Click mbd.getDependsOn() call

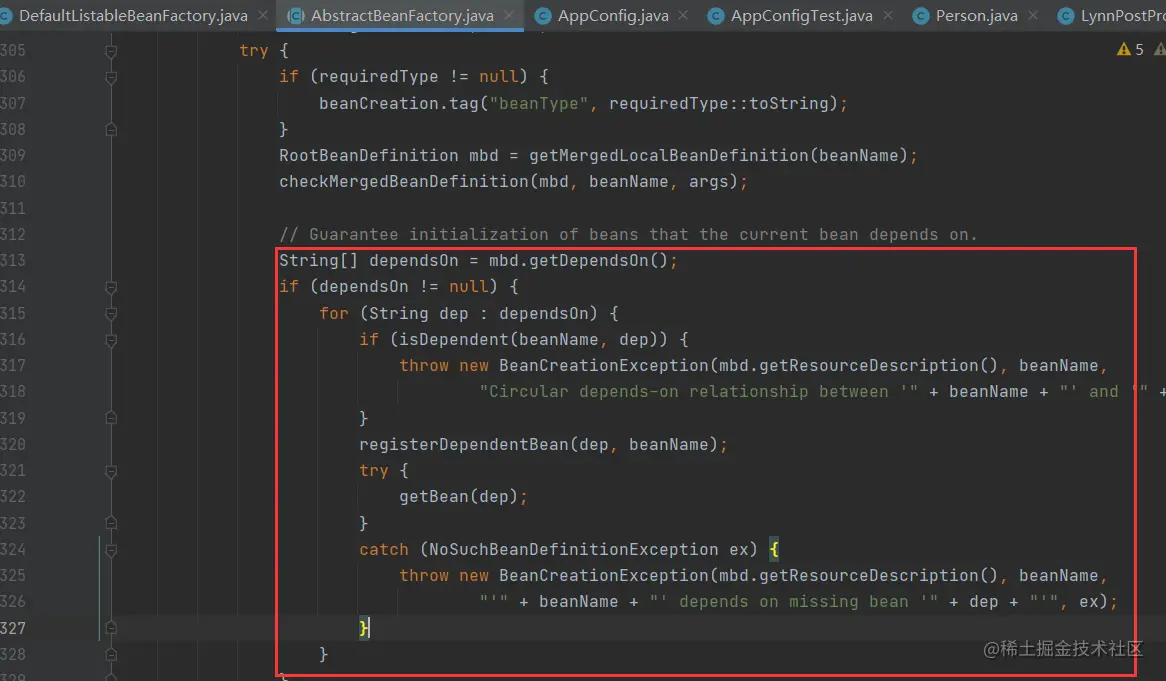coord(578,260)
